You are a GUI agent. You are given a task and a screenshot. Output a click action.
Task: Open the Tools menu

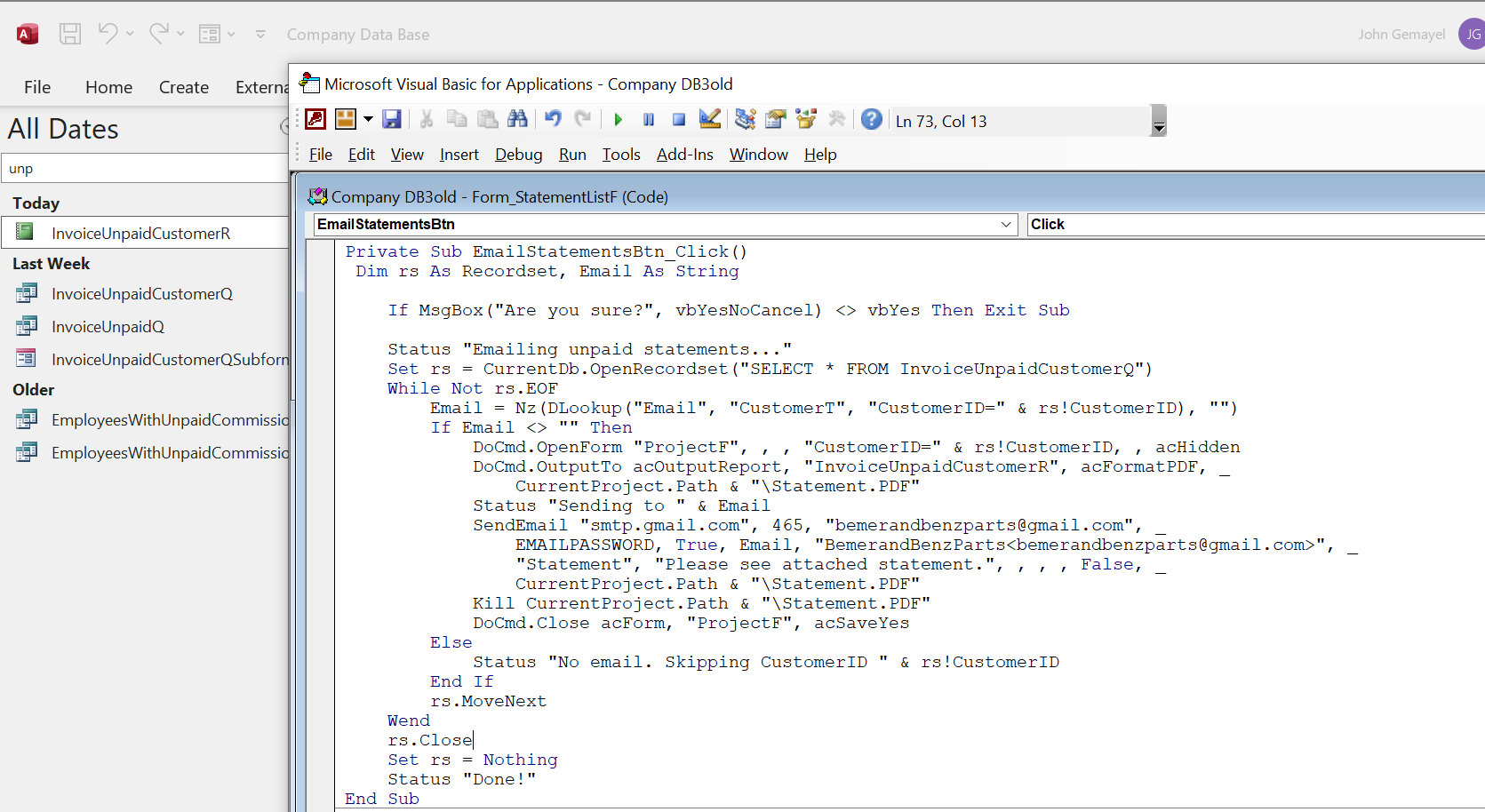click(620, 155)
